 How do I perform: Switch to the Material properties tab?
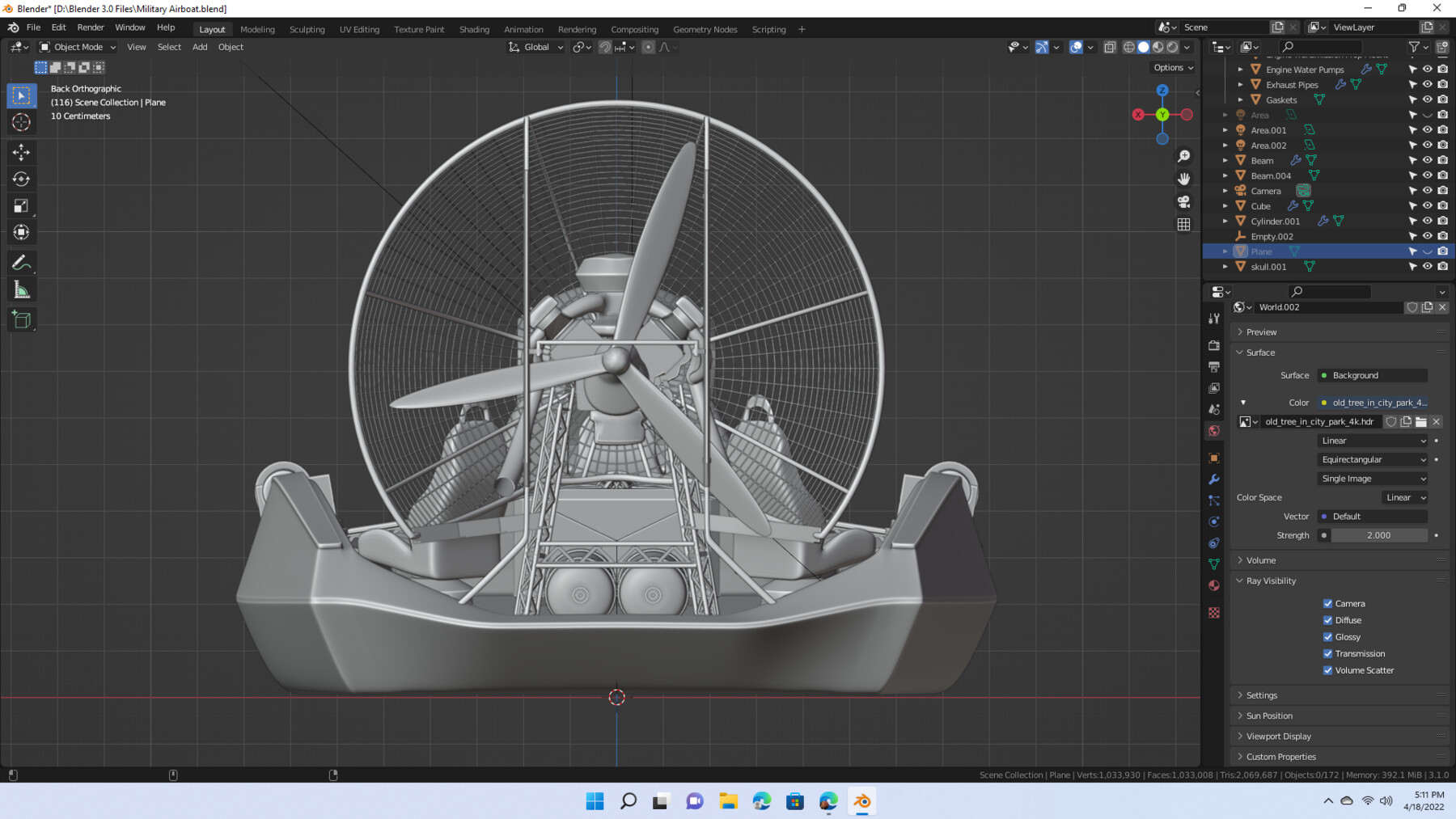point(1213,585)
